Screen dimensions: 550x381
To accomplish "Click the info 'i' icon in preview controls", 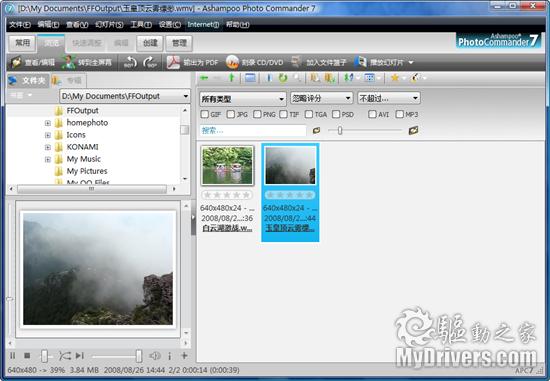I will 169,356.
